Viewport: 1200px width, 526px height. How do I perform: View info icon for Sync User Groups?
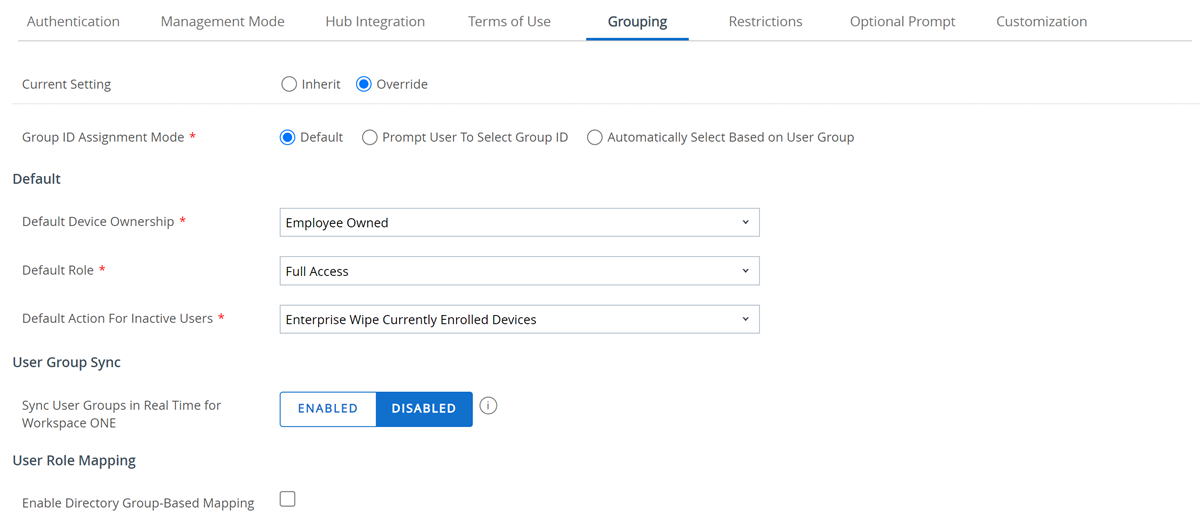coord(488,405)
